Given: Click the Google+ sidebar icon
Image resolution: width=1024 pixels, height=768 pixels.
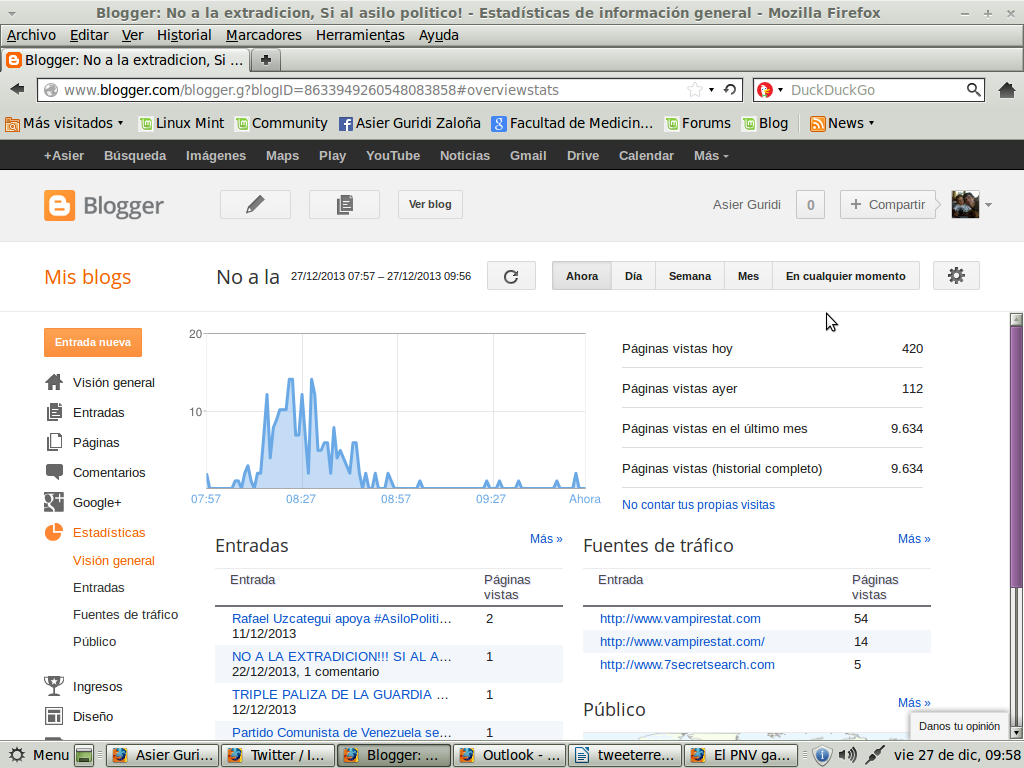Looking at the screenshot, I should point(54,502).
